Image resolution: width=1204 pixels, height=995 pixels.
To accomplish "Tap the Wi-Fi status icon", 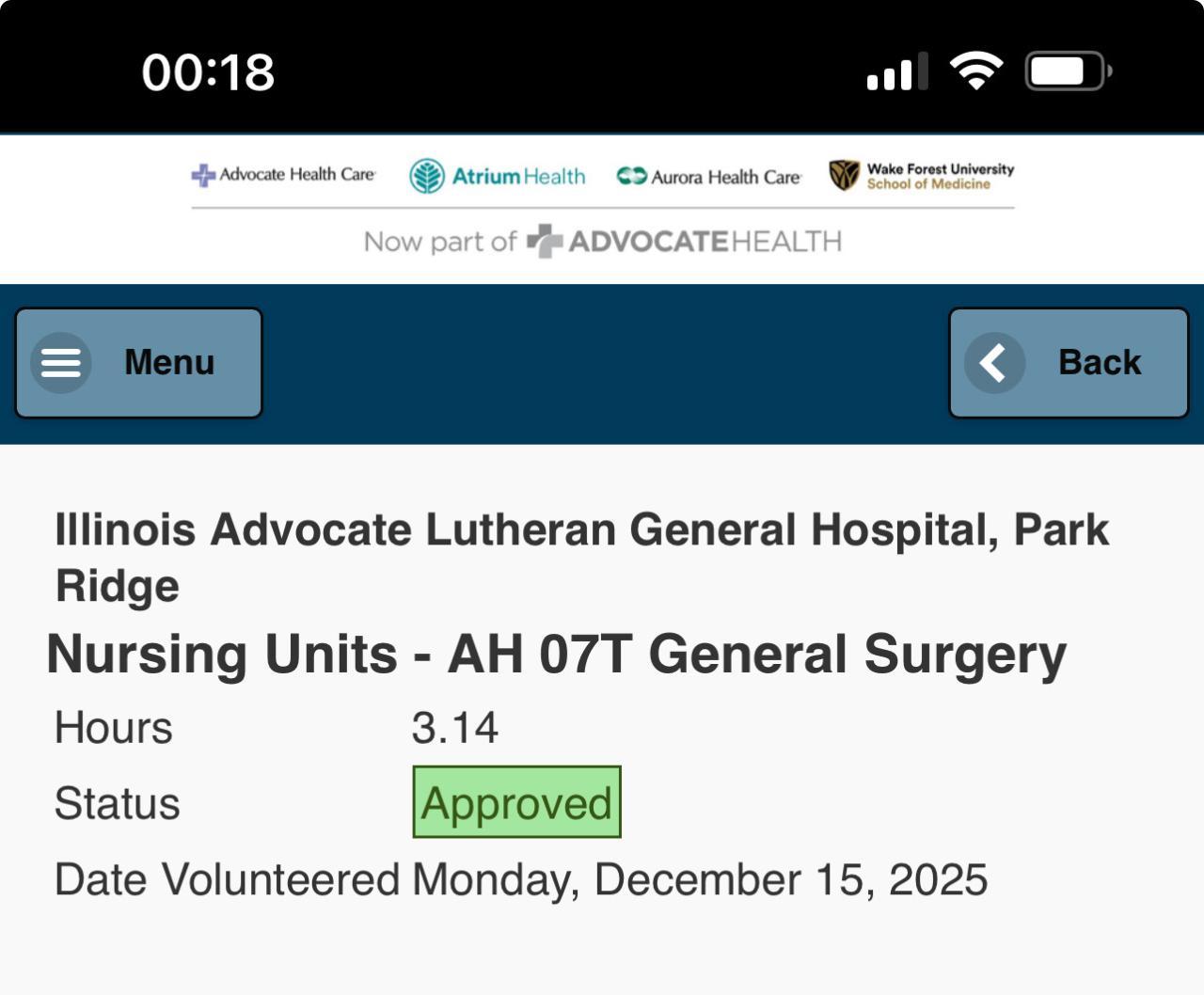I will click(x=975, y=71).
